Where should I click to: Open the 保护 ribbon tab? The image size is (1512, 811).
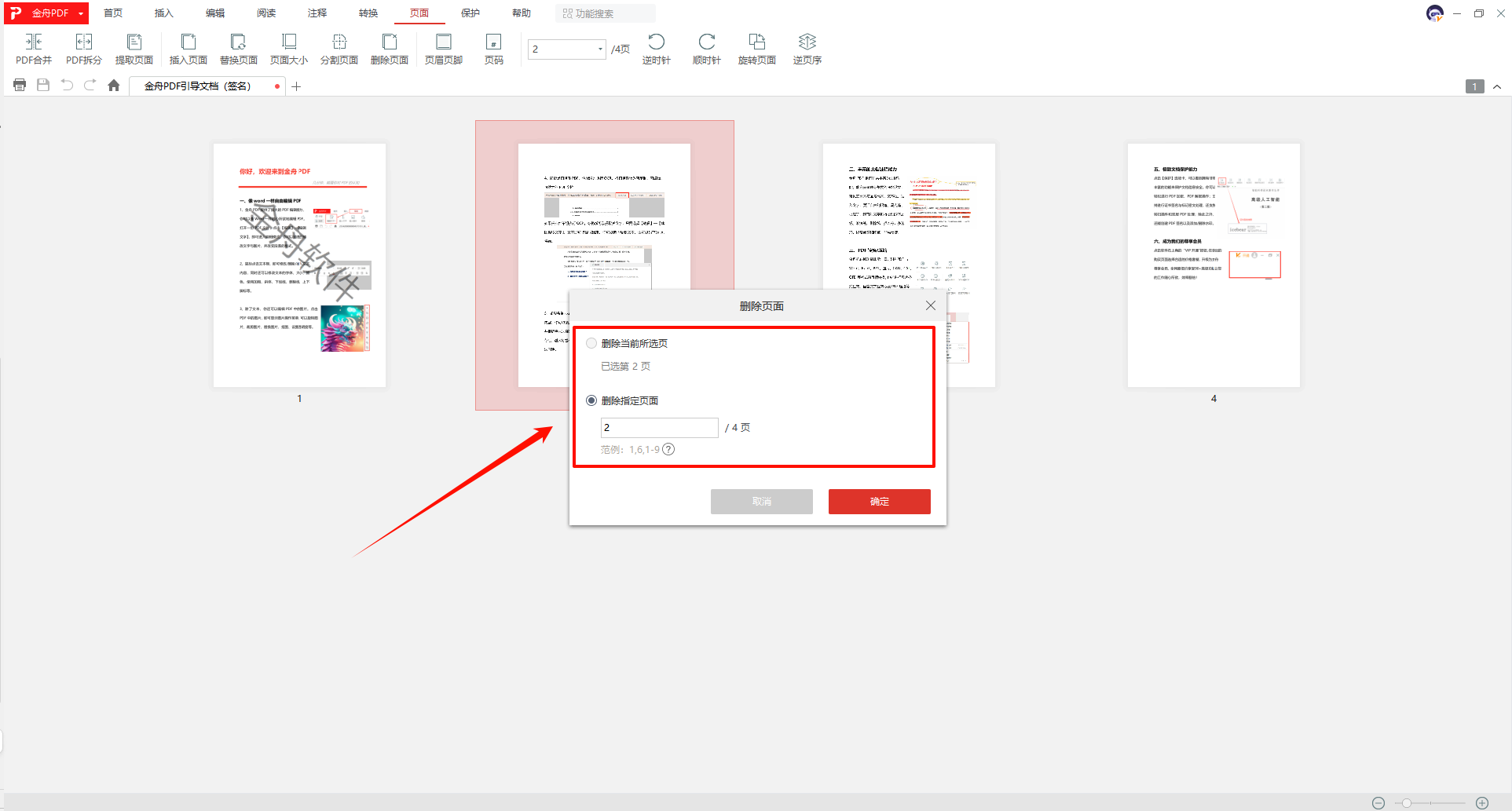pyautogui.click(x=470, y=13)
